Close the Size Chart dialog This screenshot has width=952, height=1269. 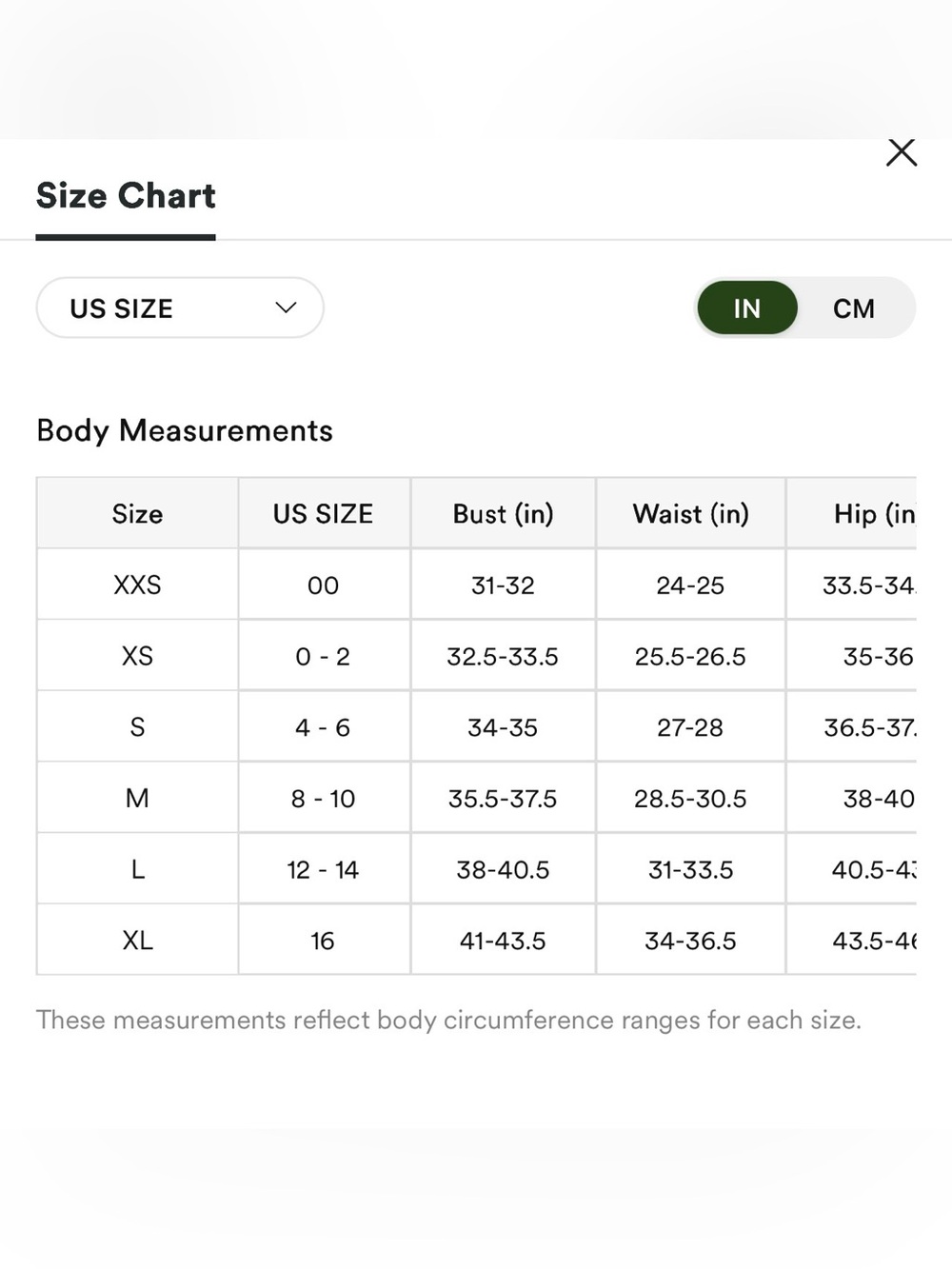[901, 152]
